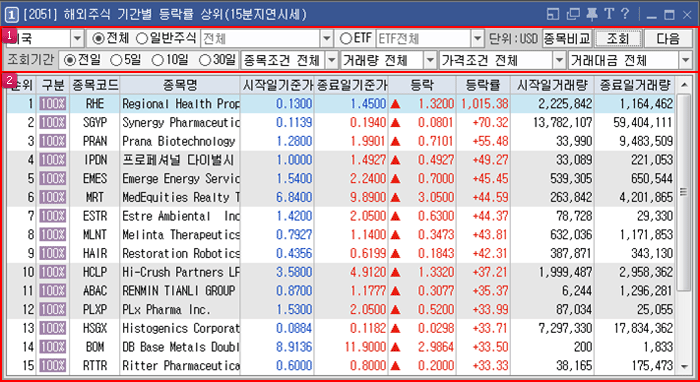
Task: Click the 종목명 column header
Action: tap(180, 85)
